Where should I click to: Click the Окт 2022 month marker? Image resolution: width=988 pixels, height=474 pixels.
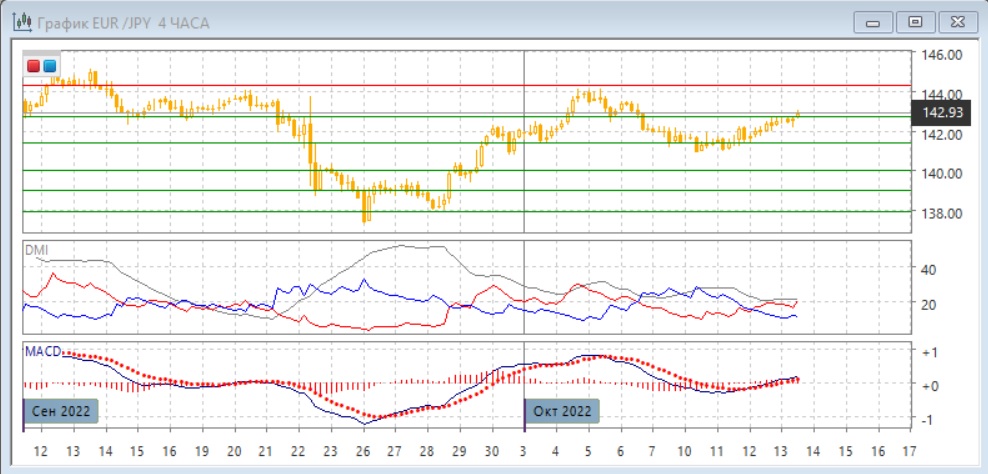pyautogui.click(x=561, y=410)
